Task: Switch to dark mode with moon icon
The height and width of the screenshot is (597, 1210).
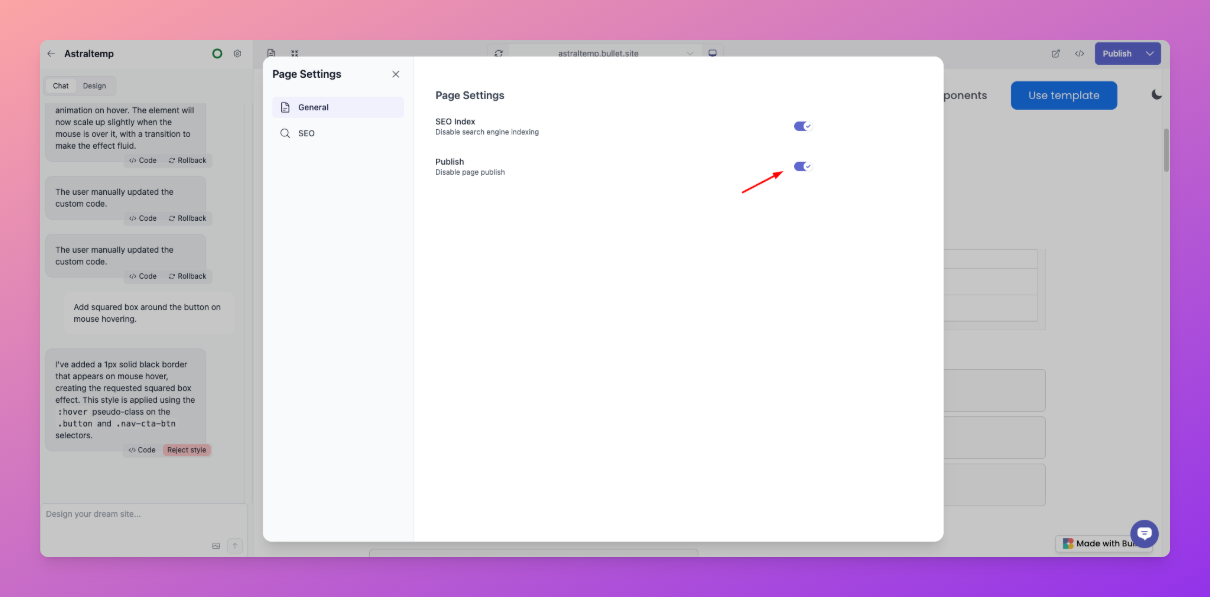Action: 1157,95
